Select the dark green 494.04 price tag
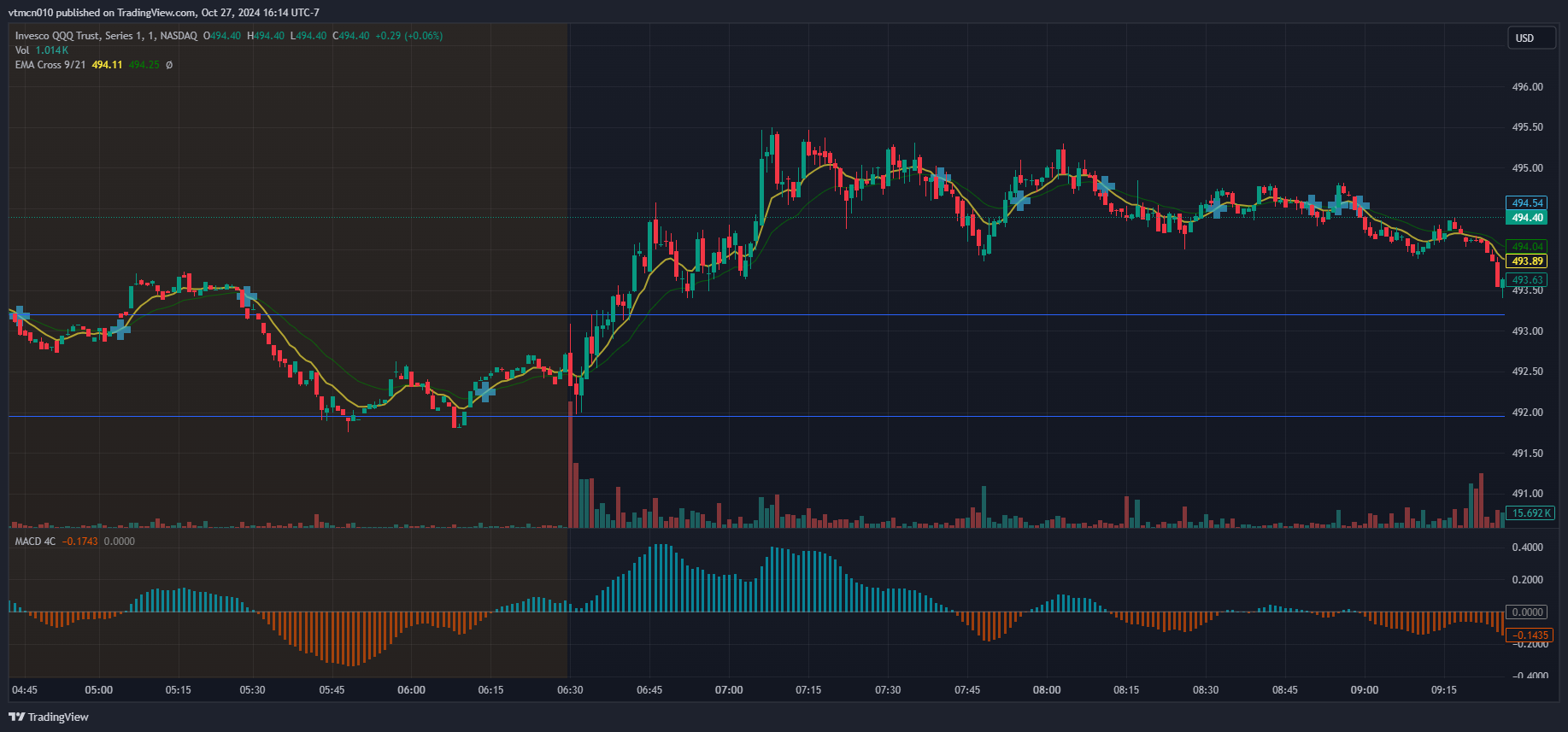The image size is (1568, 732). click(x=1526, y=247)
